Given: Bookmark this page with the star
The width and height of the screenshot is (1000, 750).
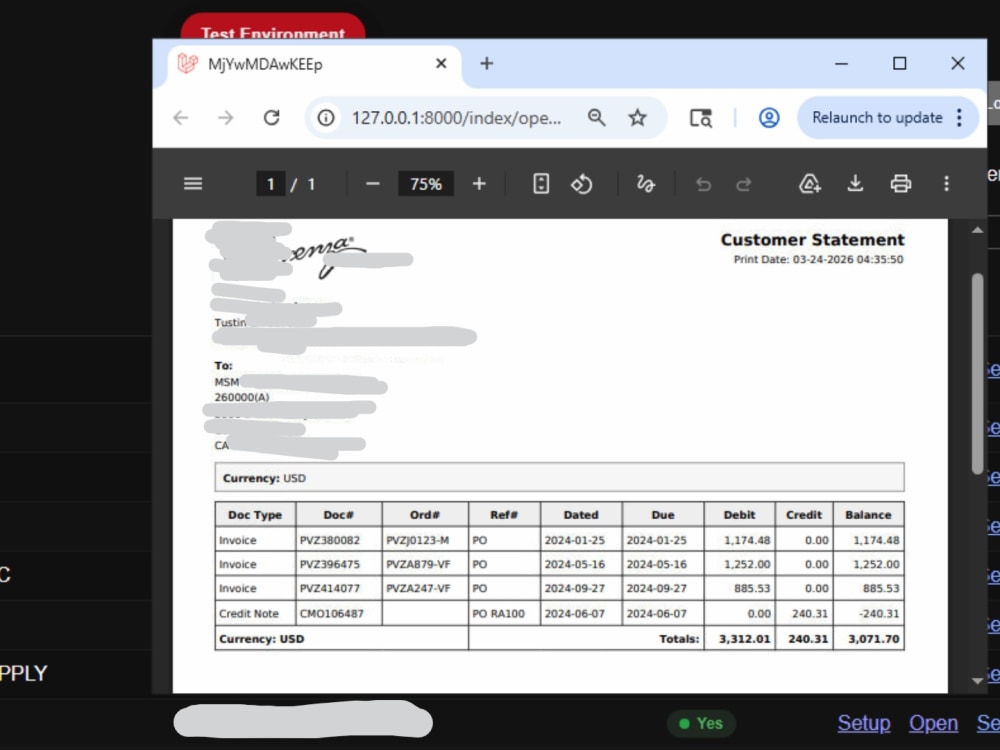Looking at the screenshot, I should [637, 117].
